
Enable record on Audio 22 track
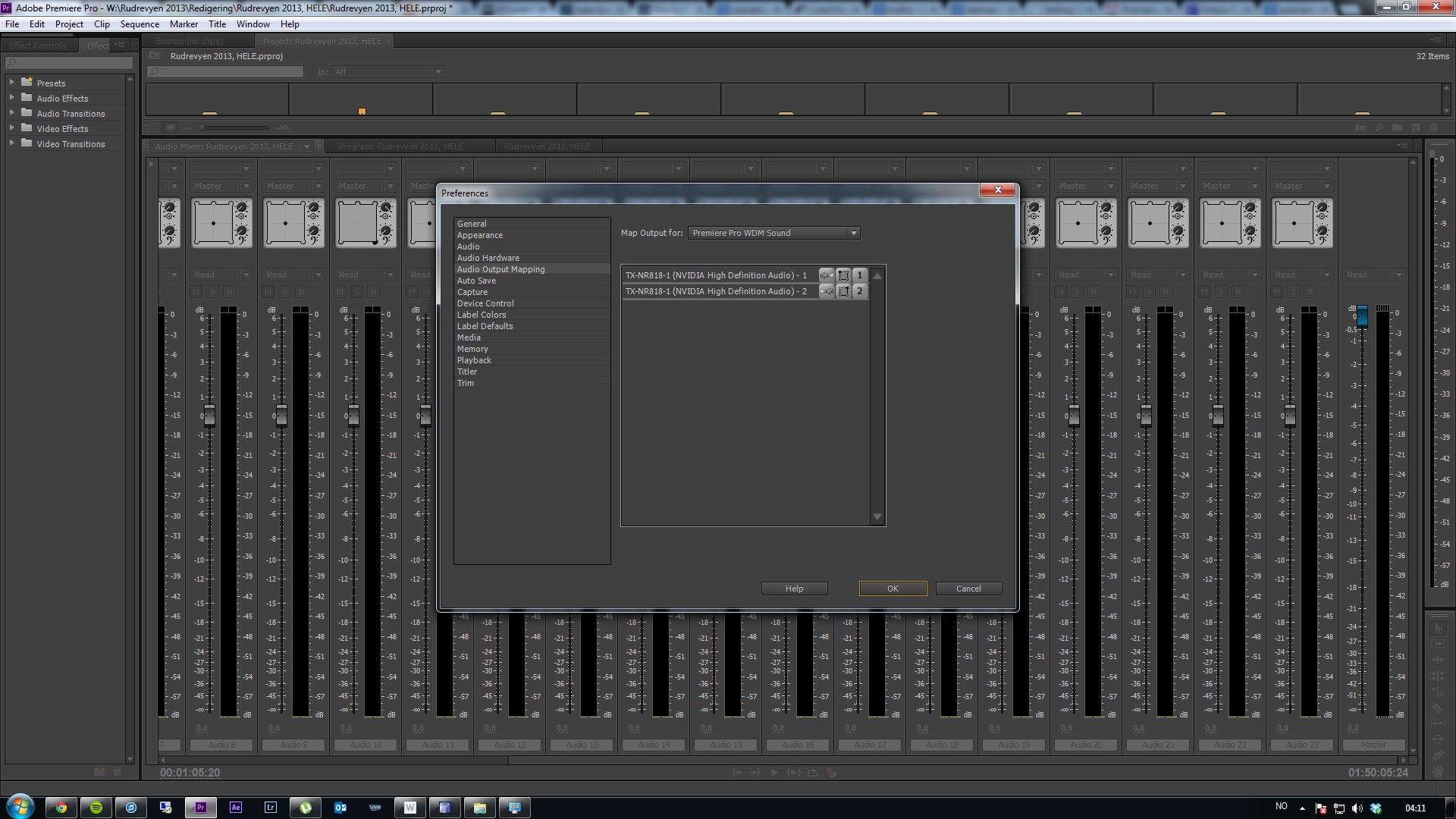1238,292
